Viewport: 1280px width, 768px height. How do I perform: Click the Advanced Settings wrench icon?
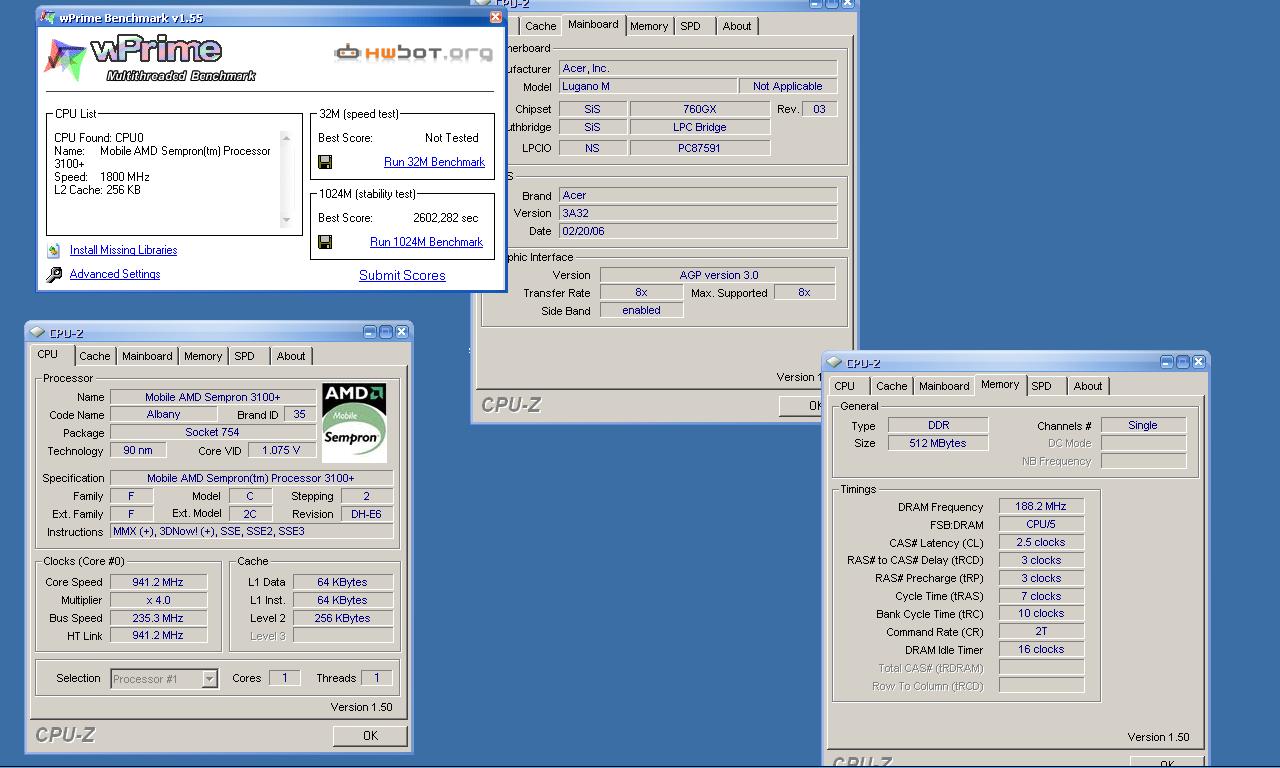tap(54, 274)
